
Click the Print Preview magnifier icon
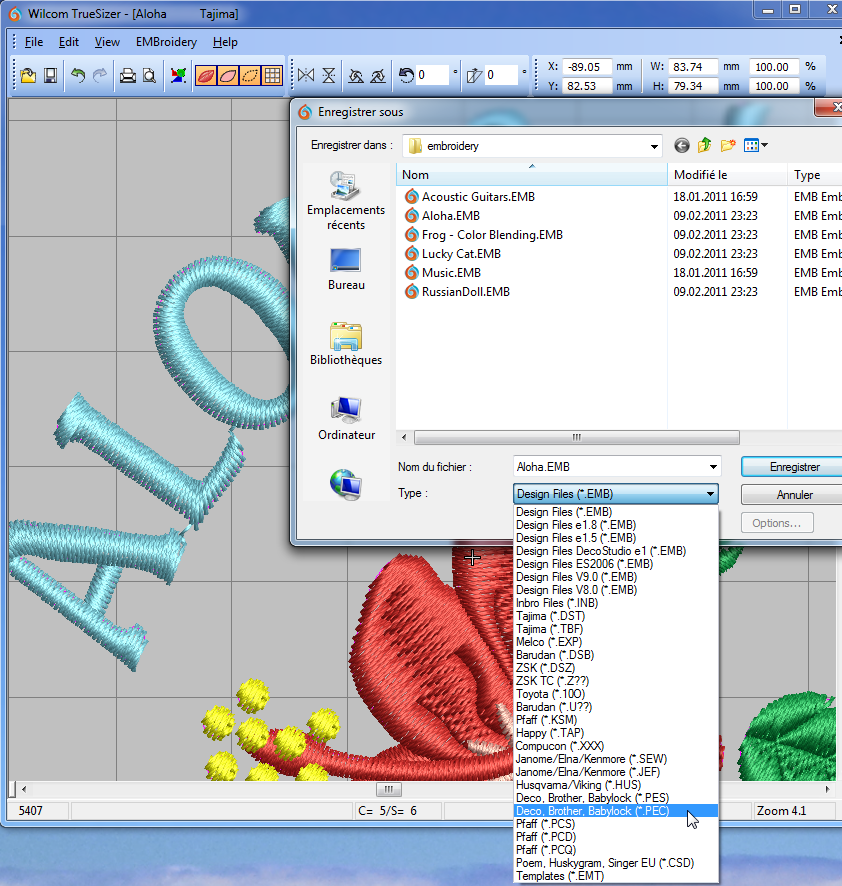[x=148, y=75]
